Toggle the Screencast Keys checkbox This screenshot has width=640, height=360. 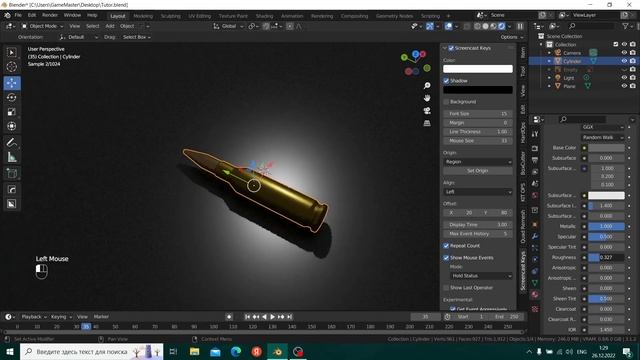(x=451, y=48)
